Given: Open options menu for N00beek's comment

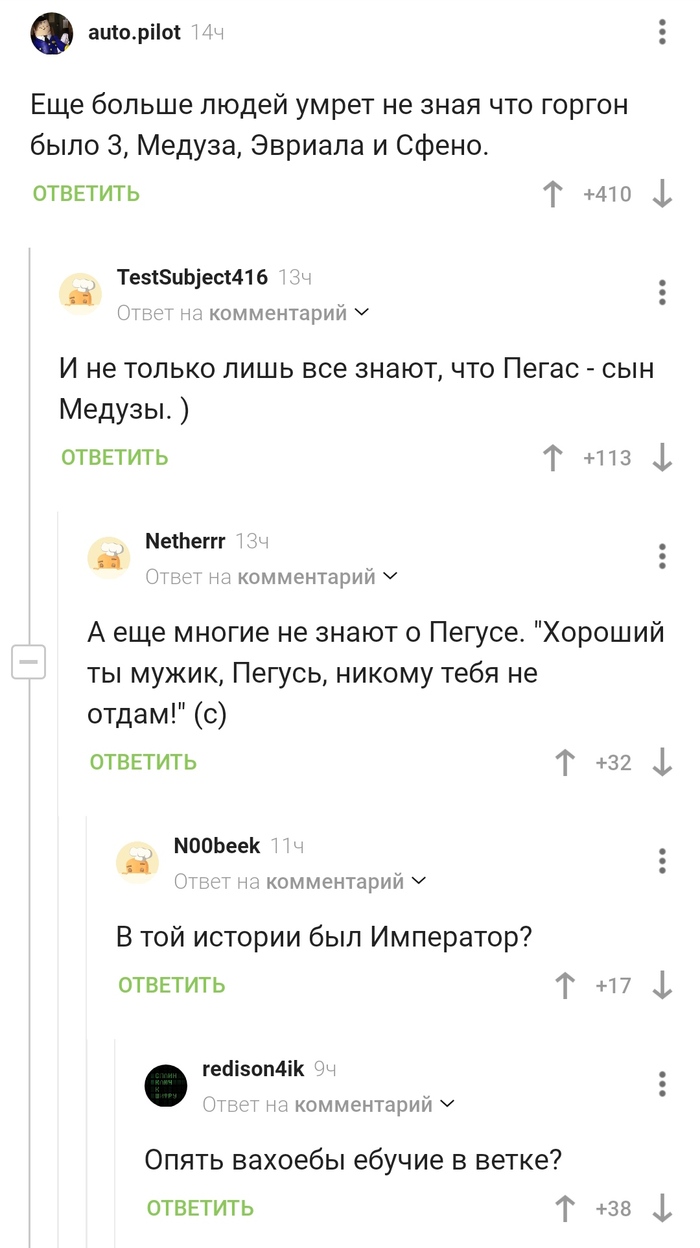Looking at the screenshot, I should (x=662, y=861).
